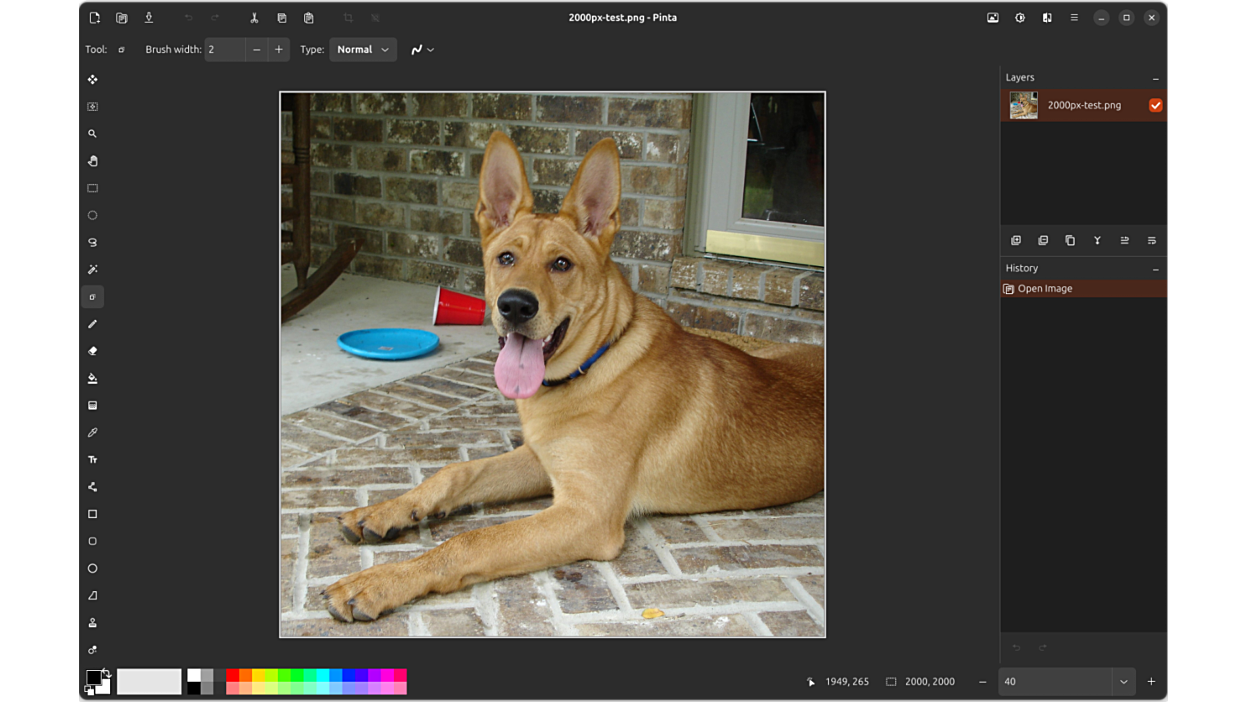Swap primary and secondary colors
Viewport: 1248px width, 702px height.
pos(106,673)
